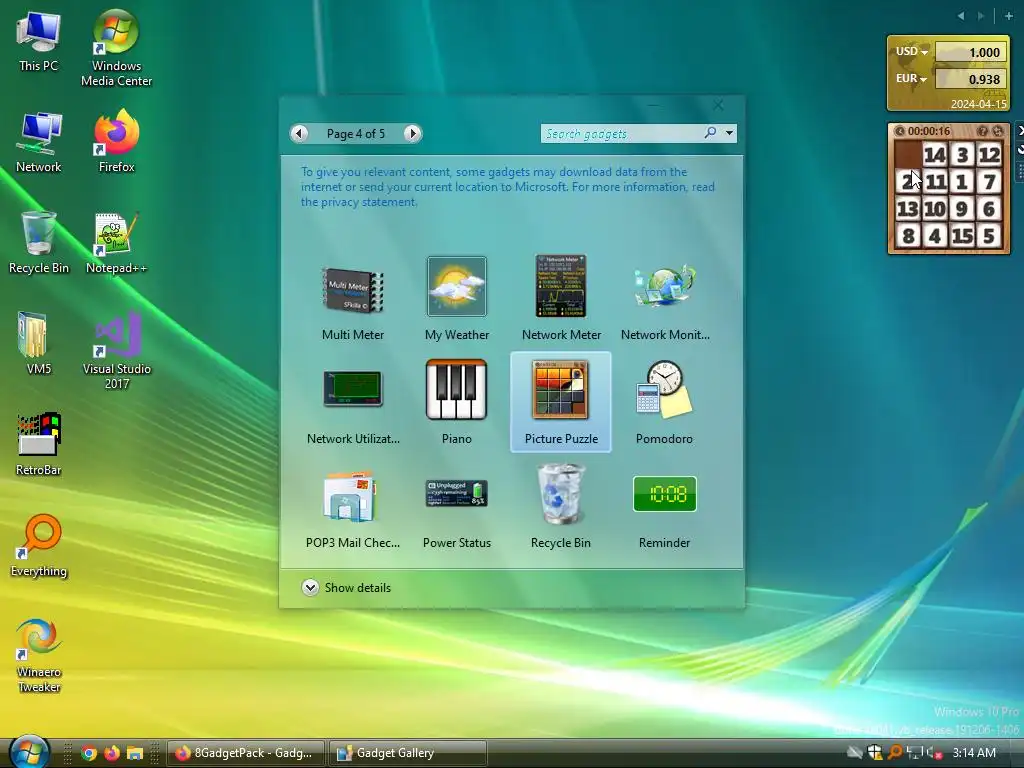Select the Multi Meter gadget
Viewport: 1024px width, 768px height.
click(x=353, y=297)
